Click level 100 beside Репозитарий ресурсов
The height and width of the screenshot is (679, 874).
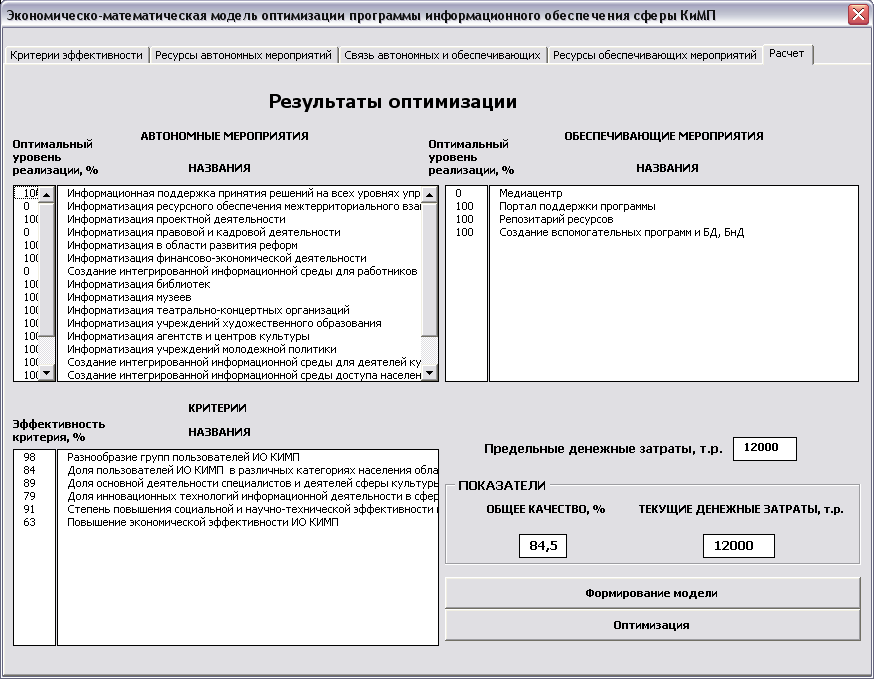click(x=466, y=219)
